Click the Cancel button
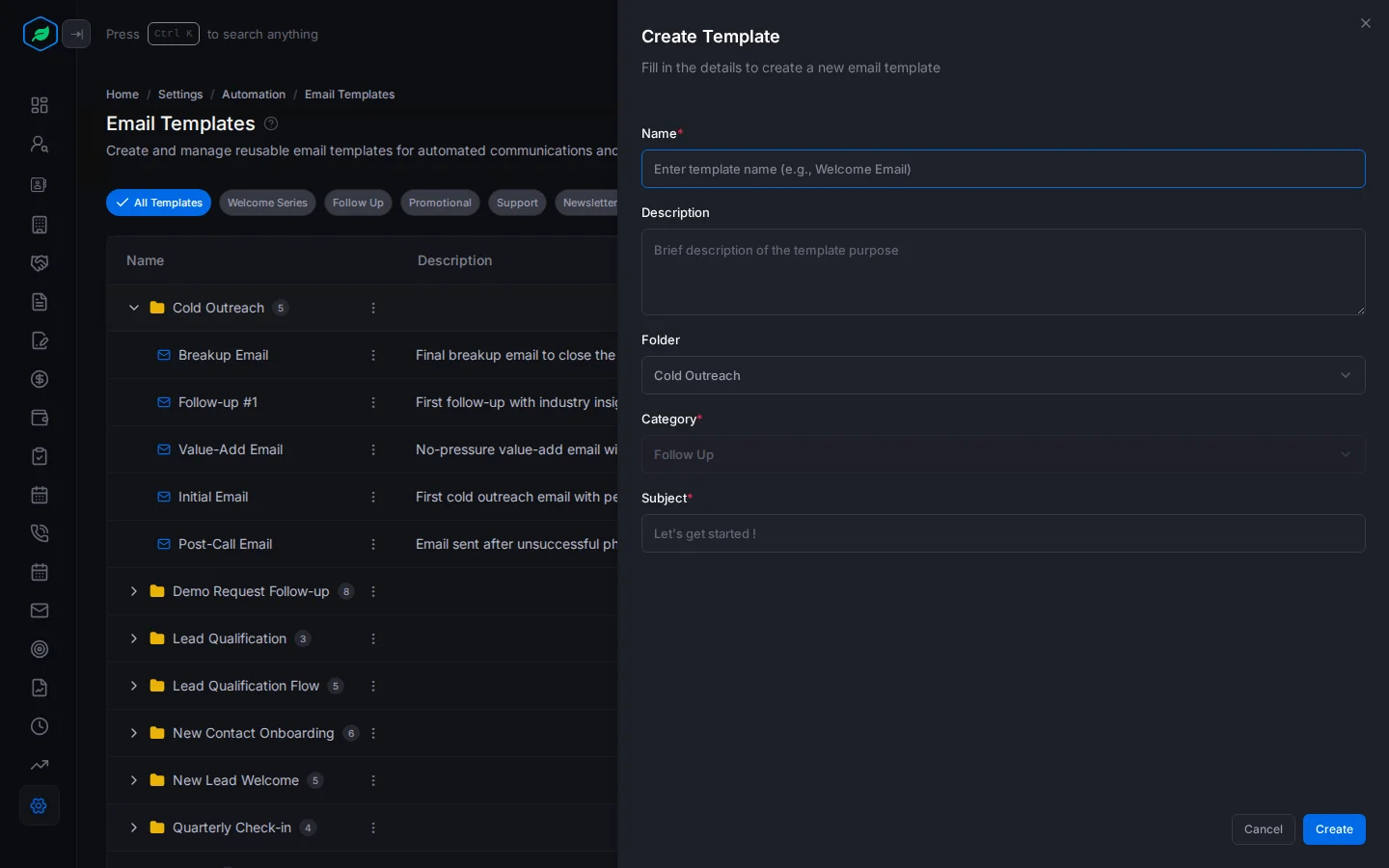Viewport: 1389px width, 868px height. 1263,829
